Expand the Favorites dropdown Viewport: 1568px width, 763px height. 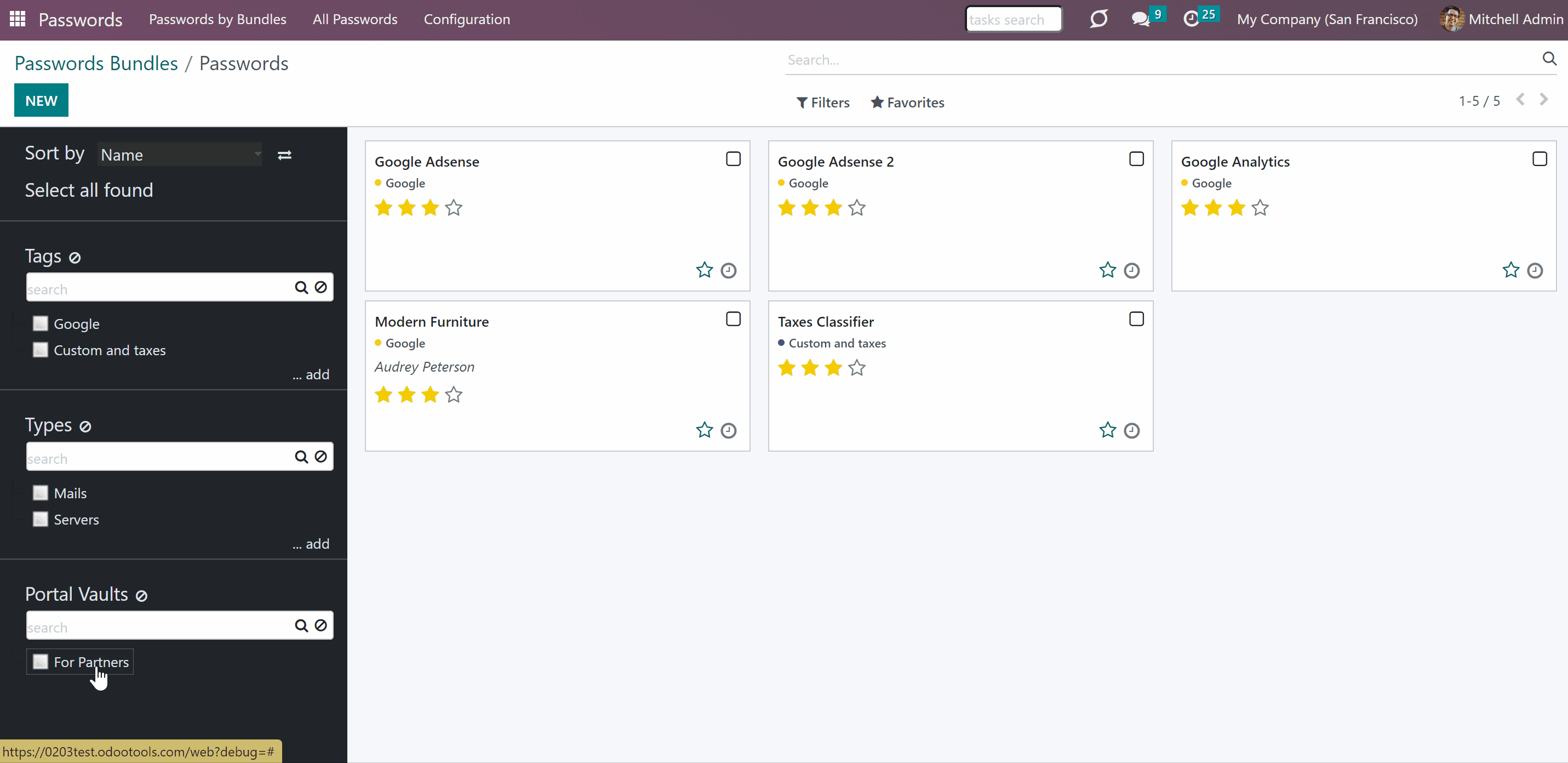click(908, 103)
